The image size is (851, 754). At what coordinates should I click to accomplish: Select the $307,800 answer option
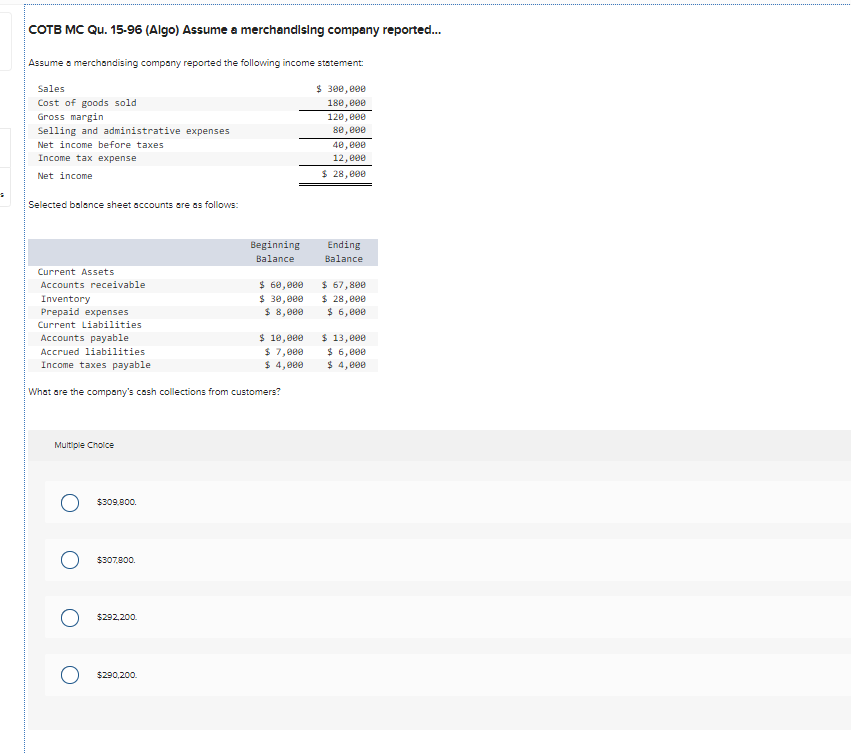pos(70,560)
